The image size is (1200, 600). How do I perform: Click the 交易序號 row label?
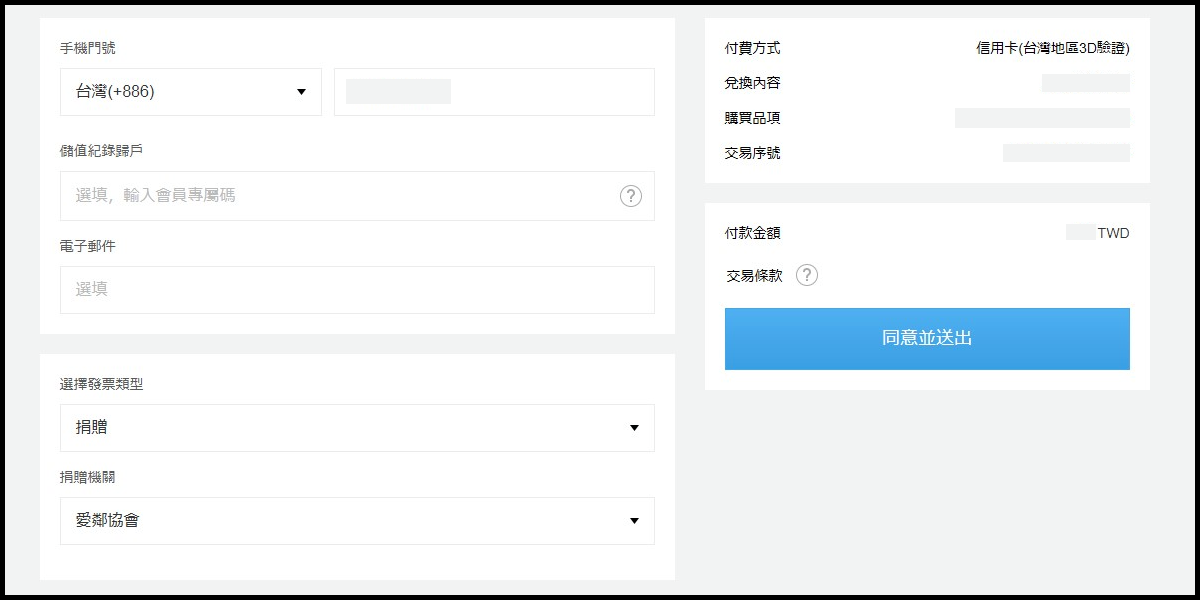752,153
